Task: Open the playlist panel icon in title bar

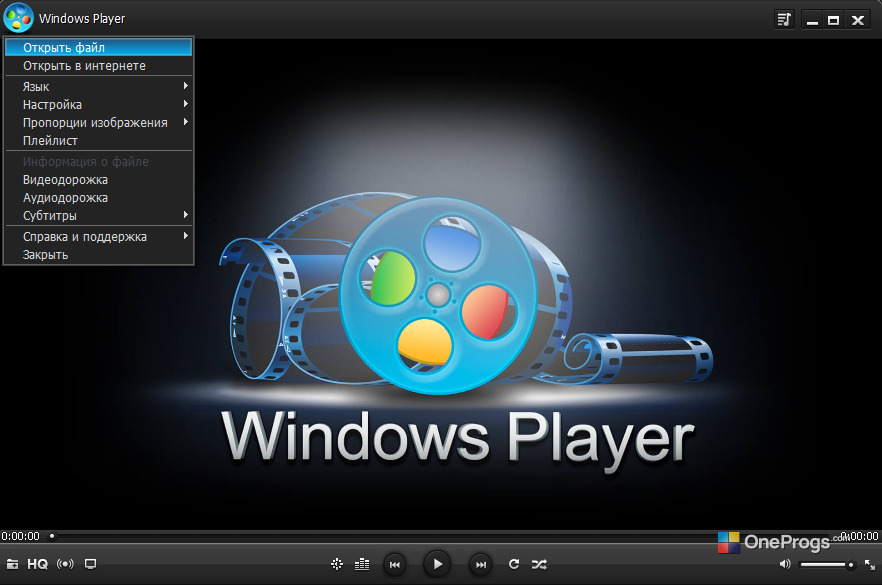Action: pyautogui.click(x=784, y=20)
